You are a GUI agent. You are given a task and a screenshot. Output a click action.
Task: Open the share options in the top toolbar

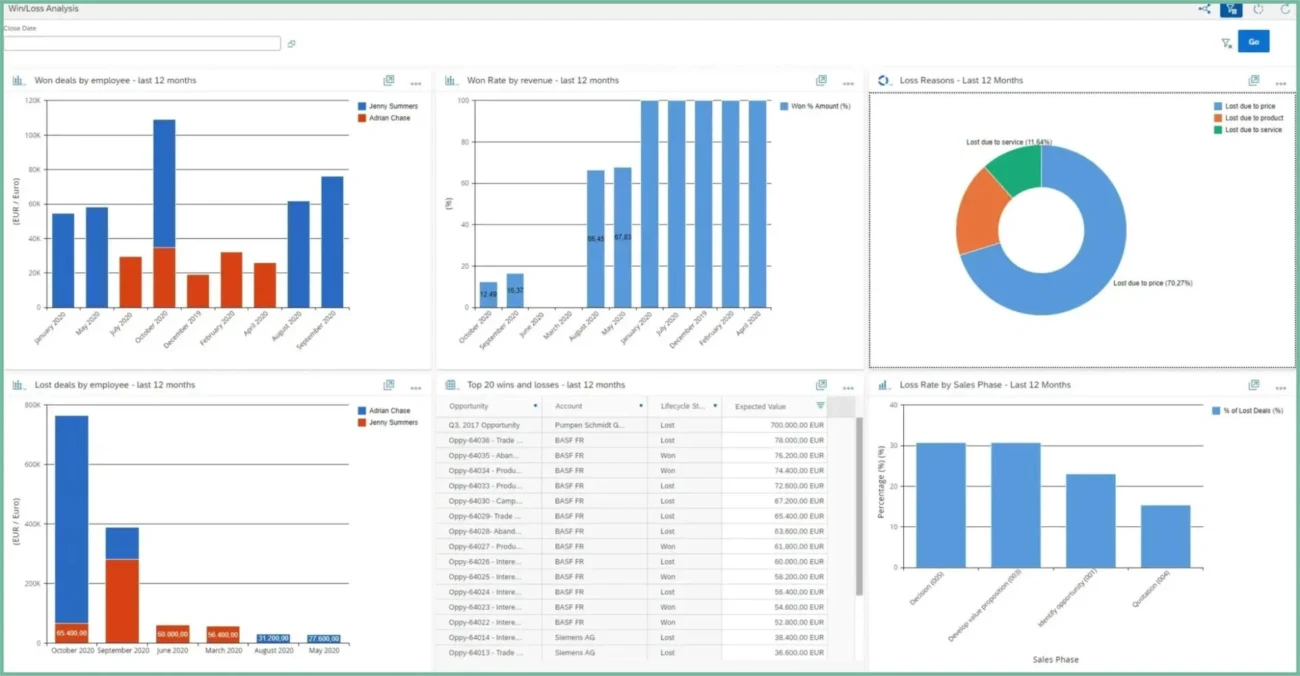point(1204,9)
